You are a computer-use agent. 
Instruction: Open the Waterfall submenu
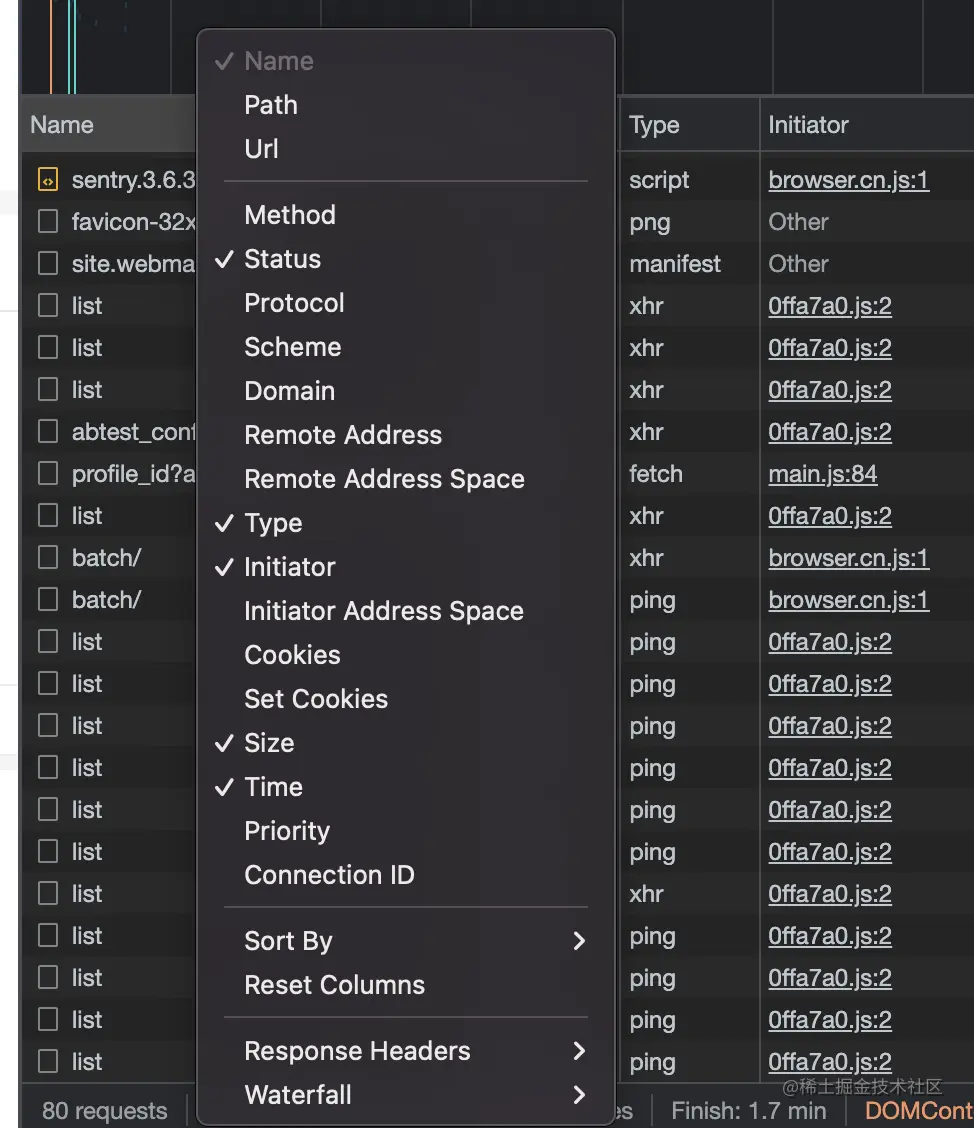(298, 1095)
